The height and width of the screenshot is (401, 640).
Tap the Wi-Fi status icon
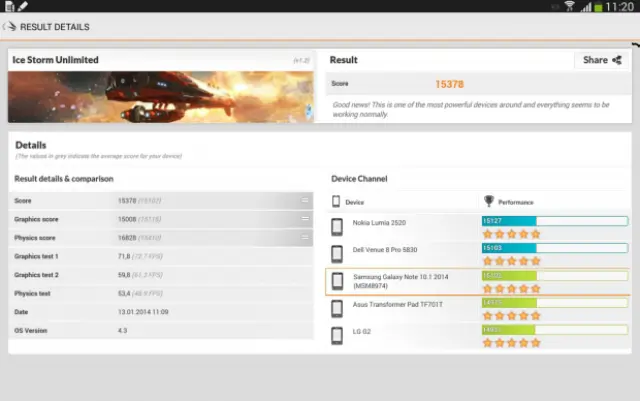pos(570,6)
